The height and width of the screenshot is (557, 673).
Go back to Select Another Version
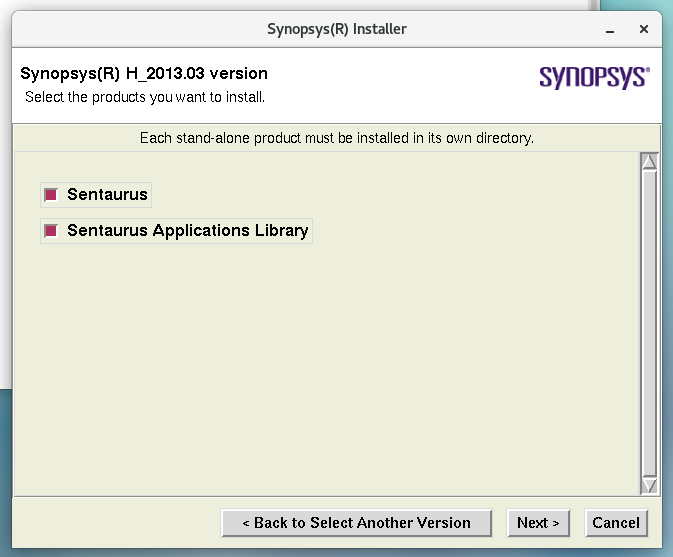point(357,523)
